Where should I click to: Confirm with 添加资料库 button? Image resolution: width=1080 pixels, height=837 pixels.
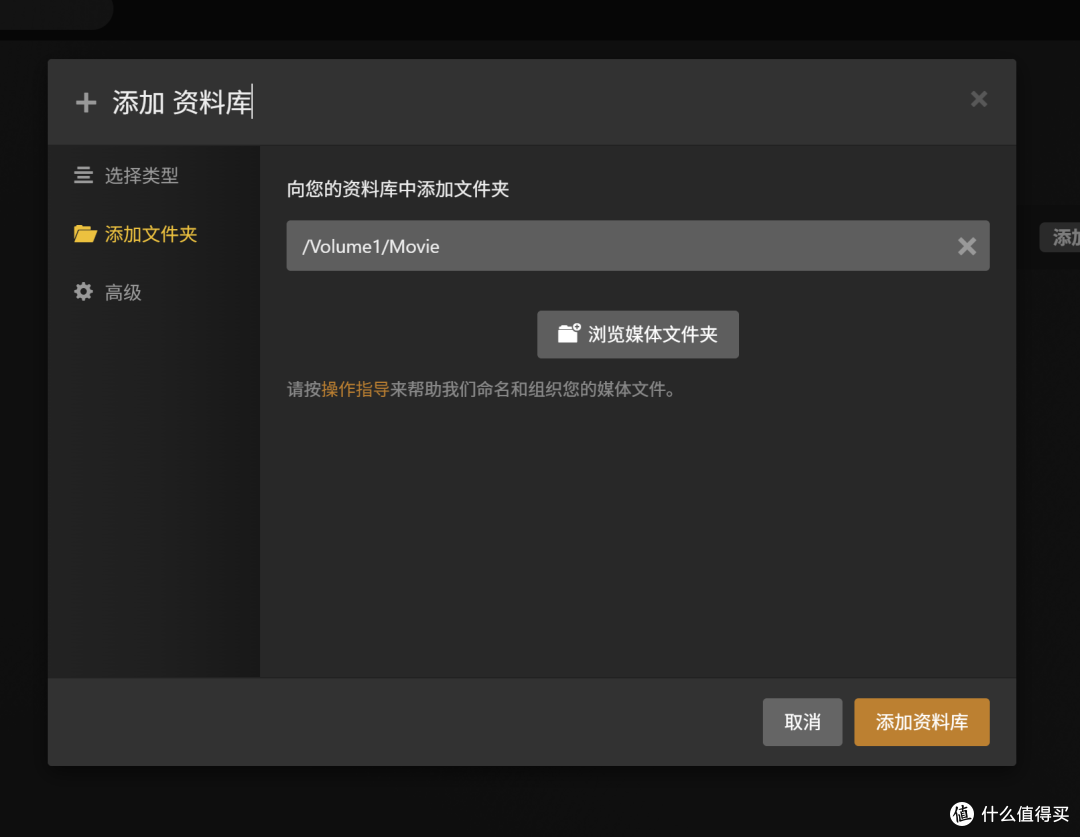pyautogui.click(x=922, y=722)
